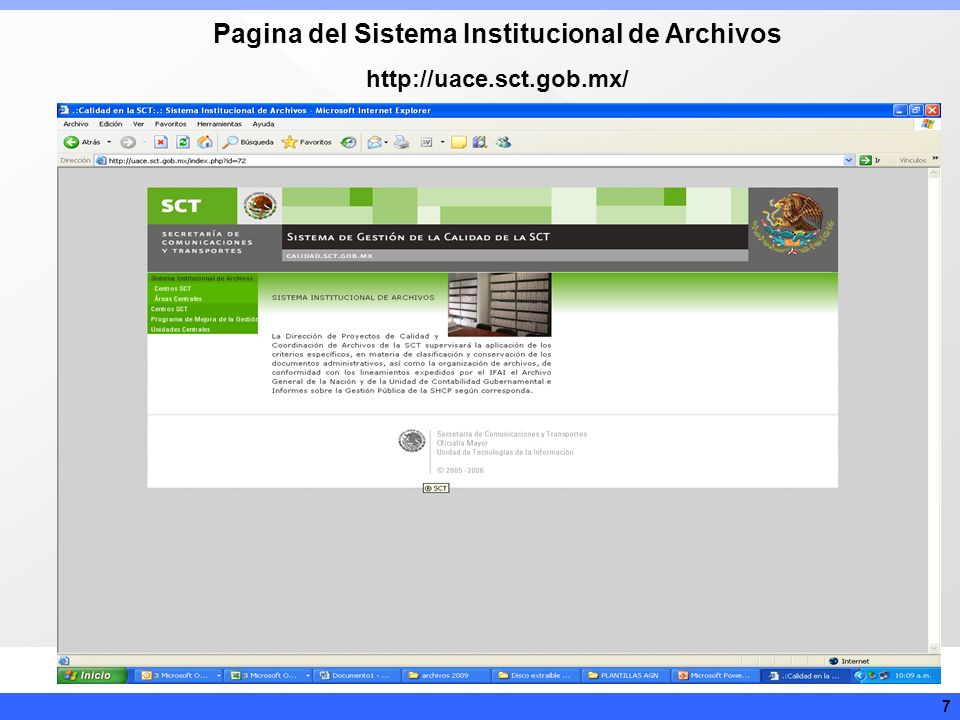This screenshot has width=960, height=720.
Task: Expand the Vínculos links chevron
Action: tap(935, 159)
